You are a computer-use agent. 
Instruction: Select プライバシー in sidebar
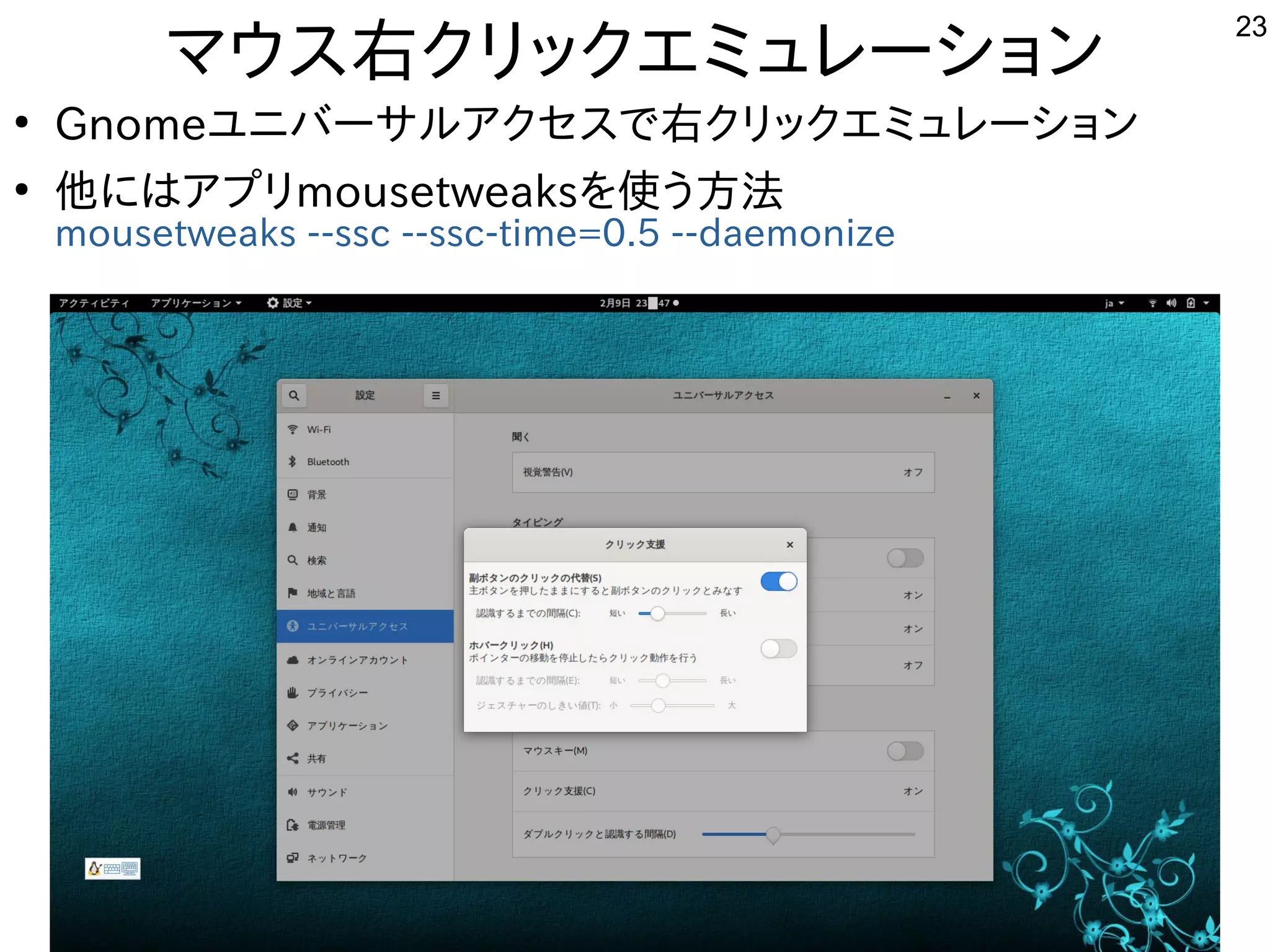[x=365, y=692]
